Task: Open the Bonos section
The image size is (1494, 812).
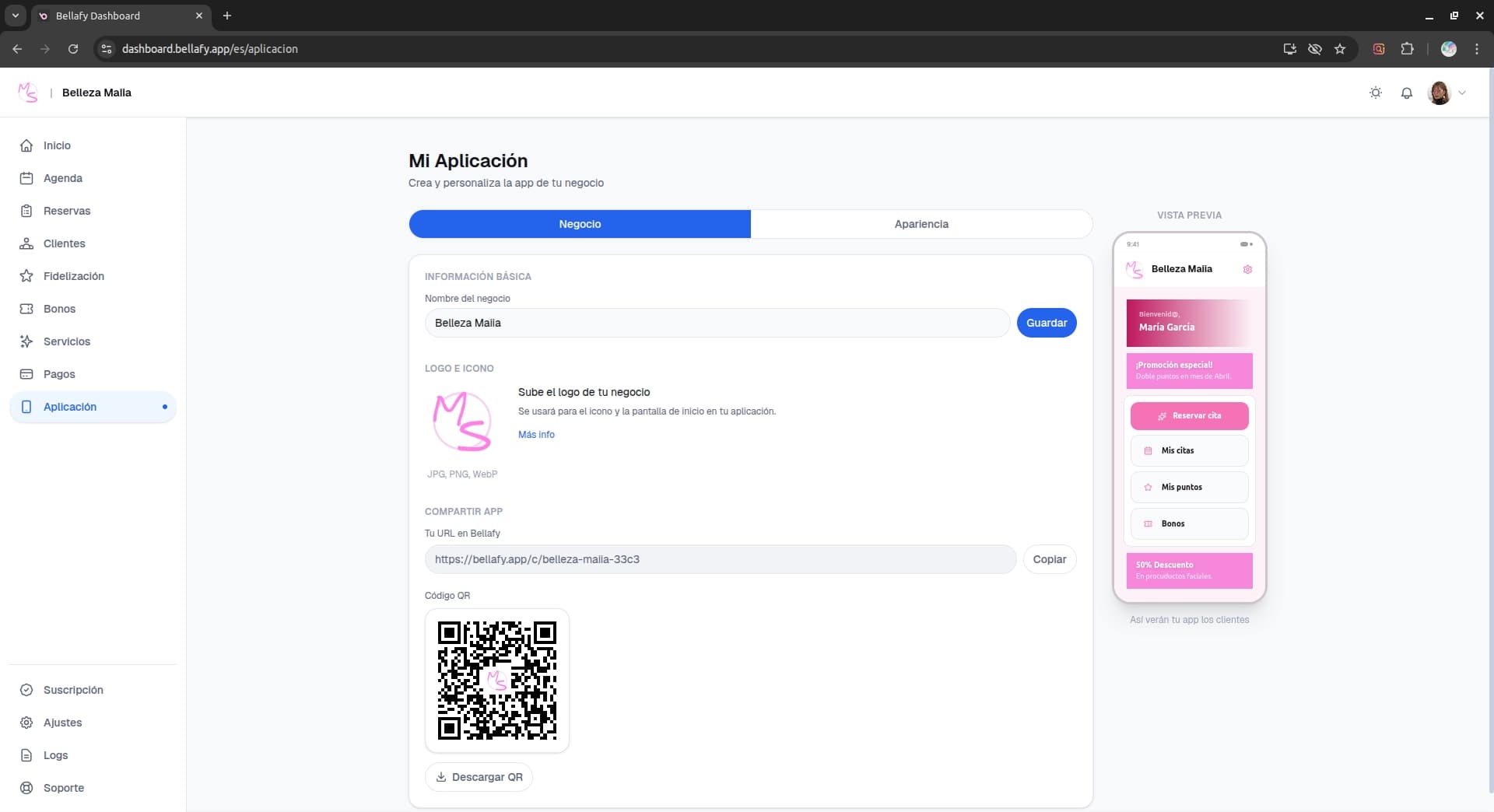Action: point(58,309)
